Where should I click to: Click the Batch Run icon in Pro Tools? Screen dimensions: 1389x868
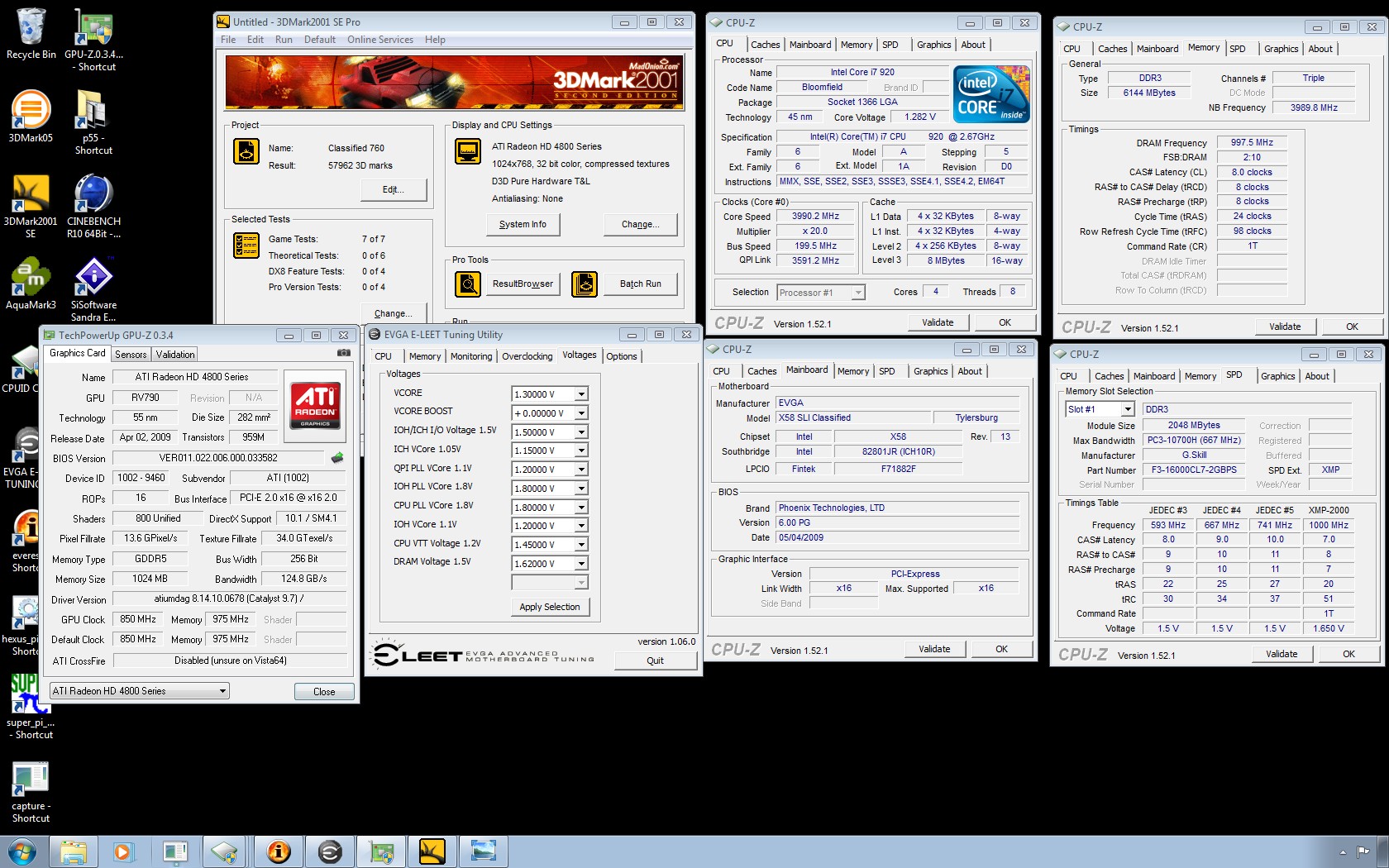[x=585, y=284]
